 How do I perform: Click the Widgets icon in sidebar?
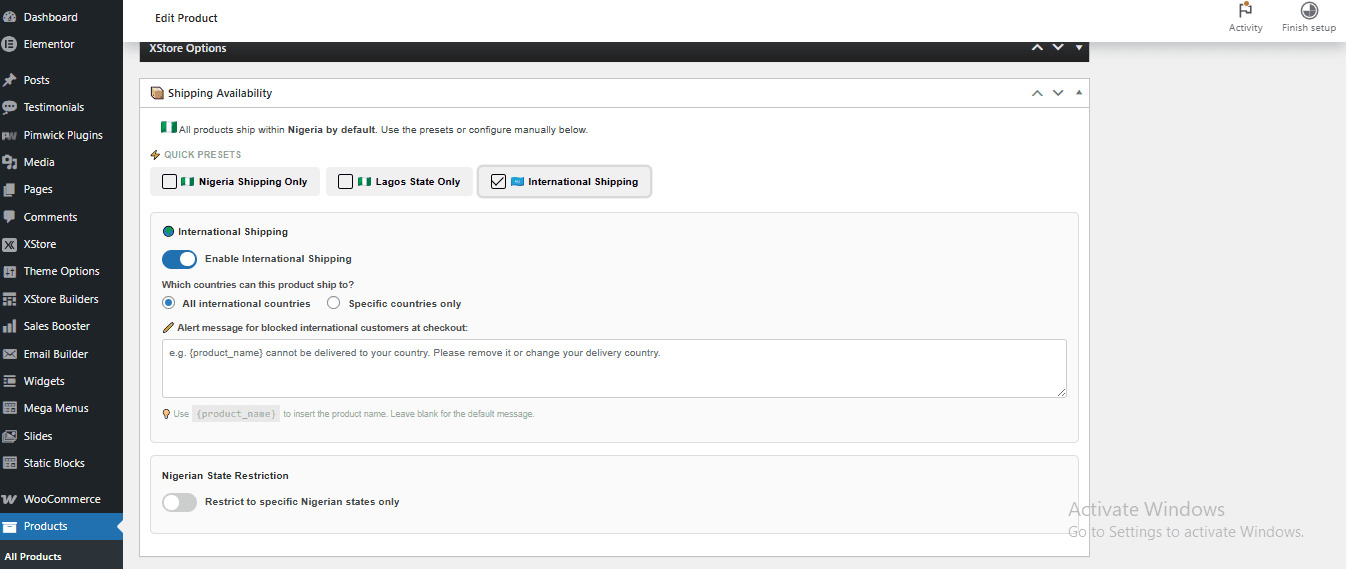(10, 381)
